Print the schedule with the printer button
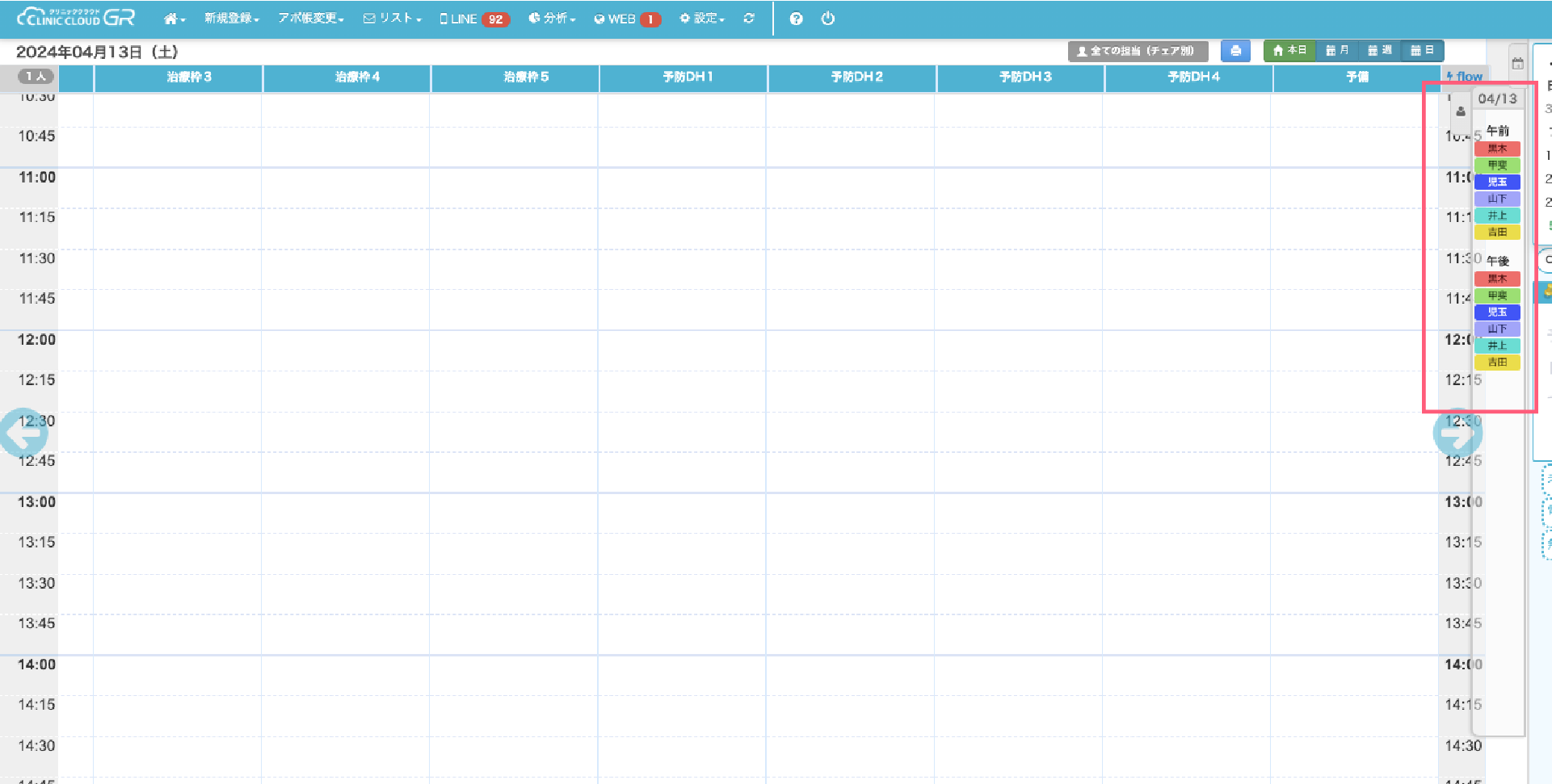 (1235, 51)
